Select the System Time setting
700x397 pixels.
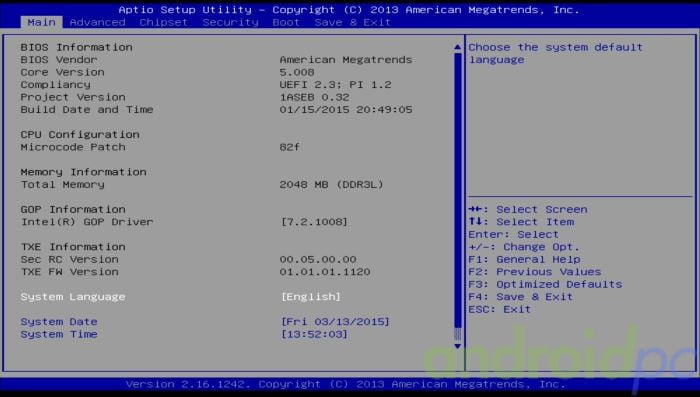[x=59, y=334]
